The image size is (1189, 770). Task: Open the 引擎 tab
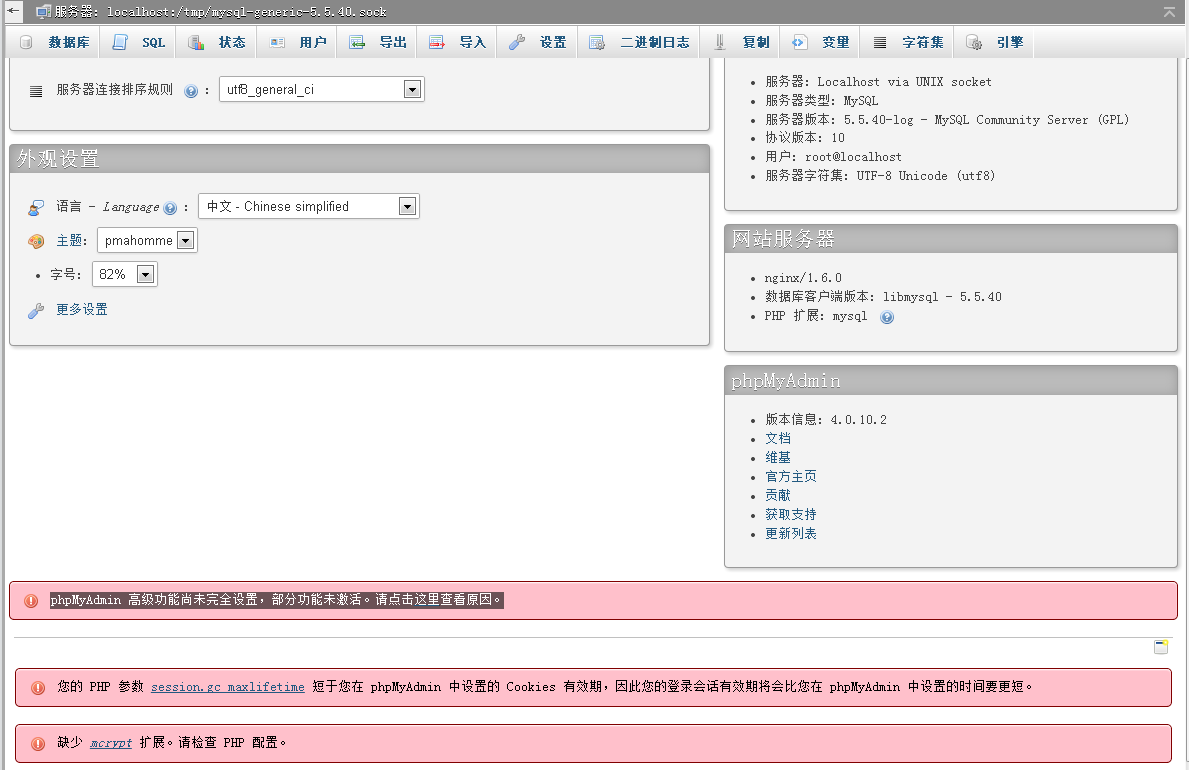click(x=995, y=42)
